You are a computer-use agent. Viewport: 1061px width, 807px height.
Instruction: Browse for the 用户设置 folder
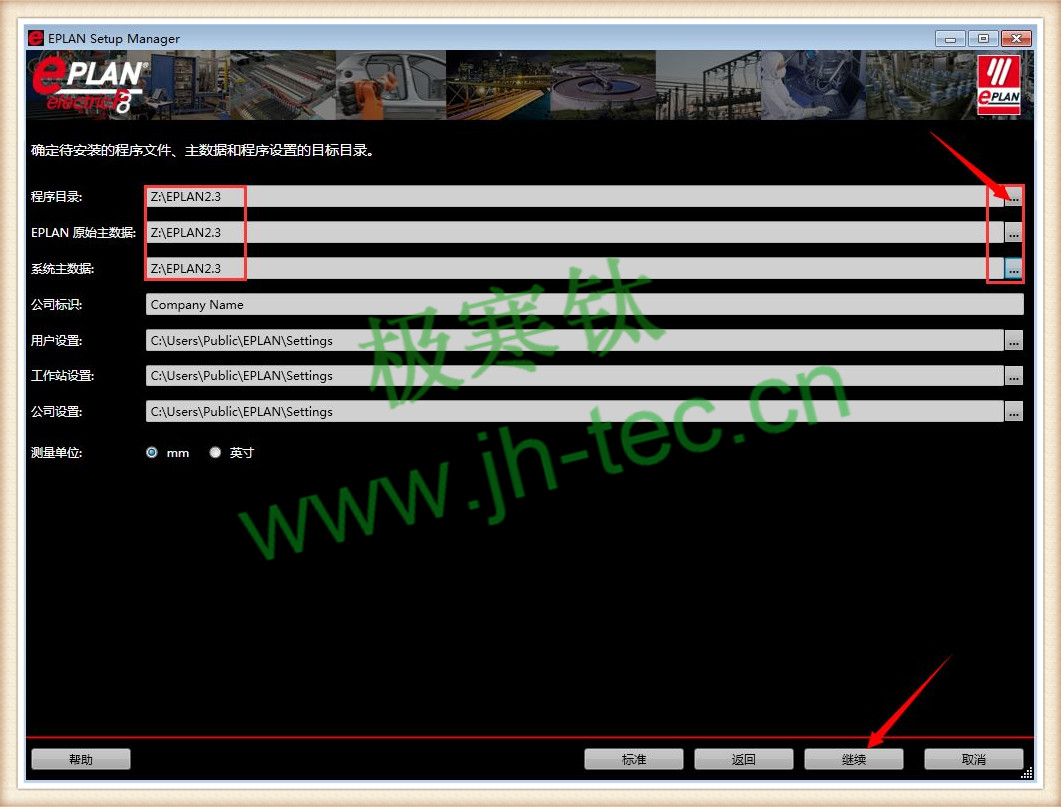click(1013, 340)
